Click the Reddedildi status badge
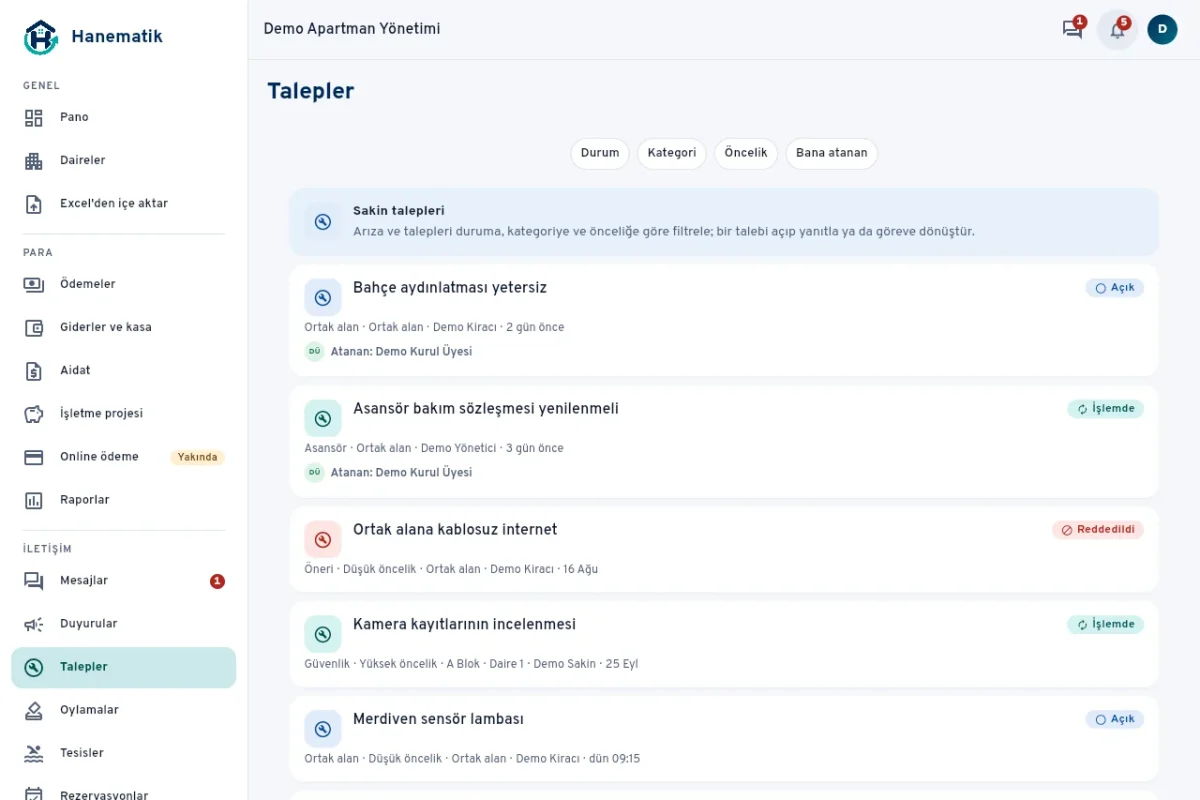Image resolution: width=1200 pixels, height=800 pixels. 1098,530
